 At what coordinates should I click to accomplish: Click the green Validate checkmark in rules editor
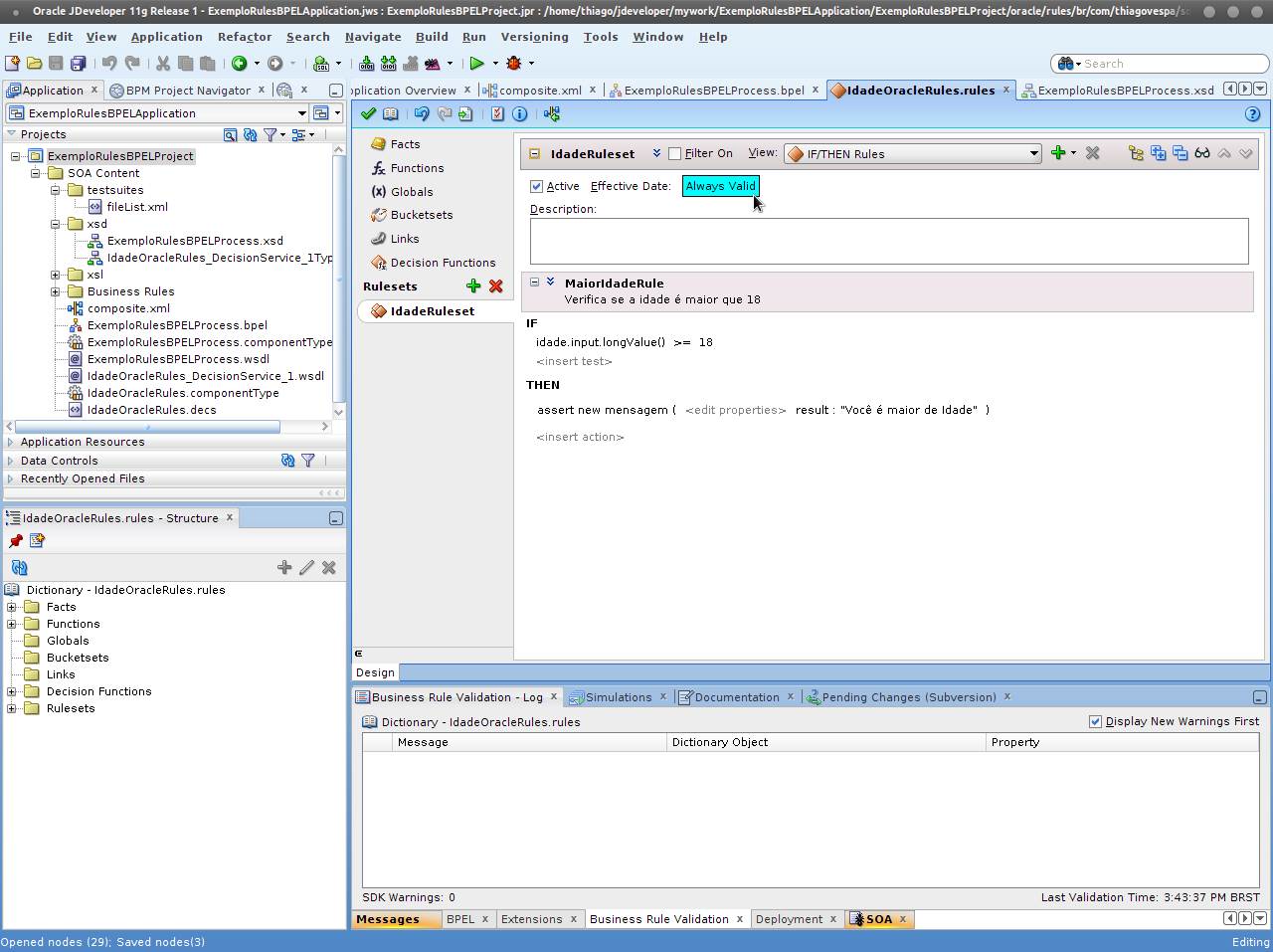(368, 113)
